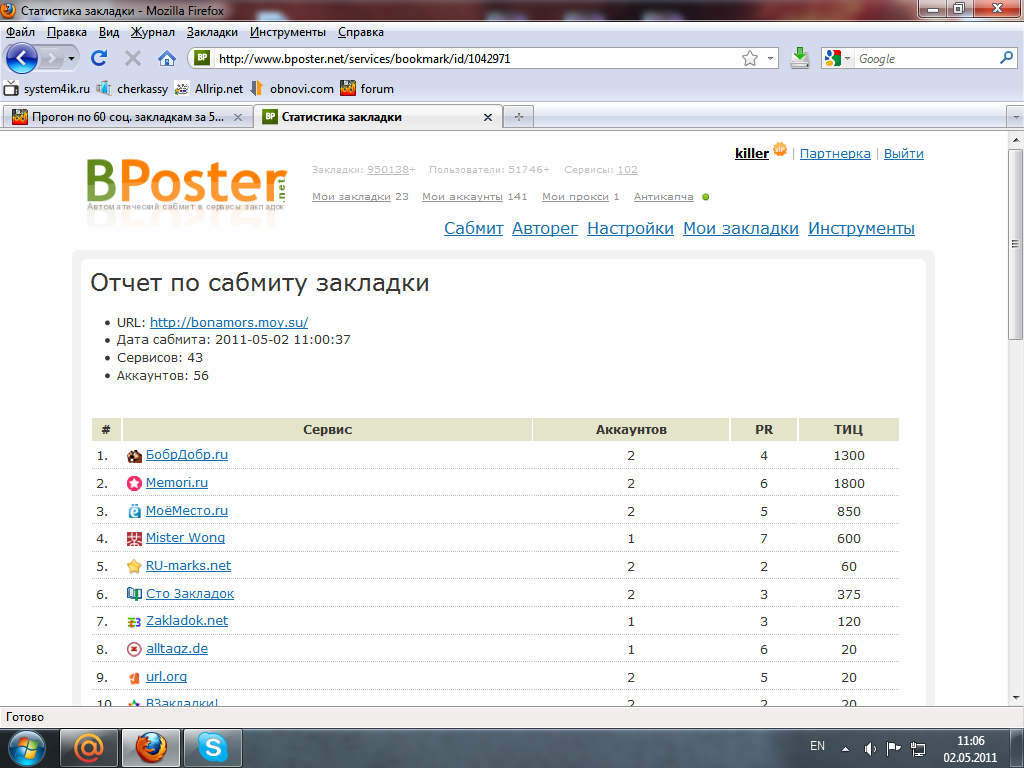Click the Сабмит navigation link
Image resolution: width=1024 pixels, height=768 pixels.
[x=473, y=229]
